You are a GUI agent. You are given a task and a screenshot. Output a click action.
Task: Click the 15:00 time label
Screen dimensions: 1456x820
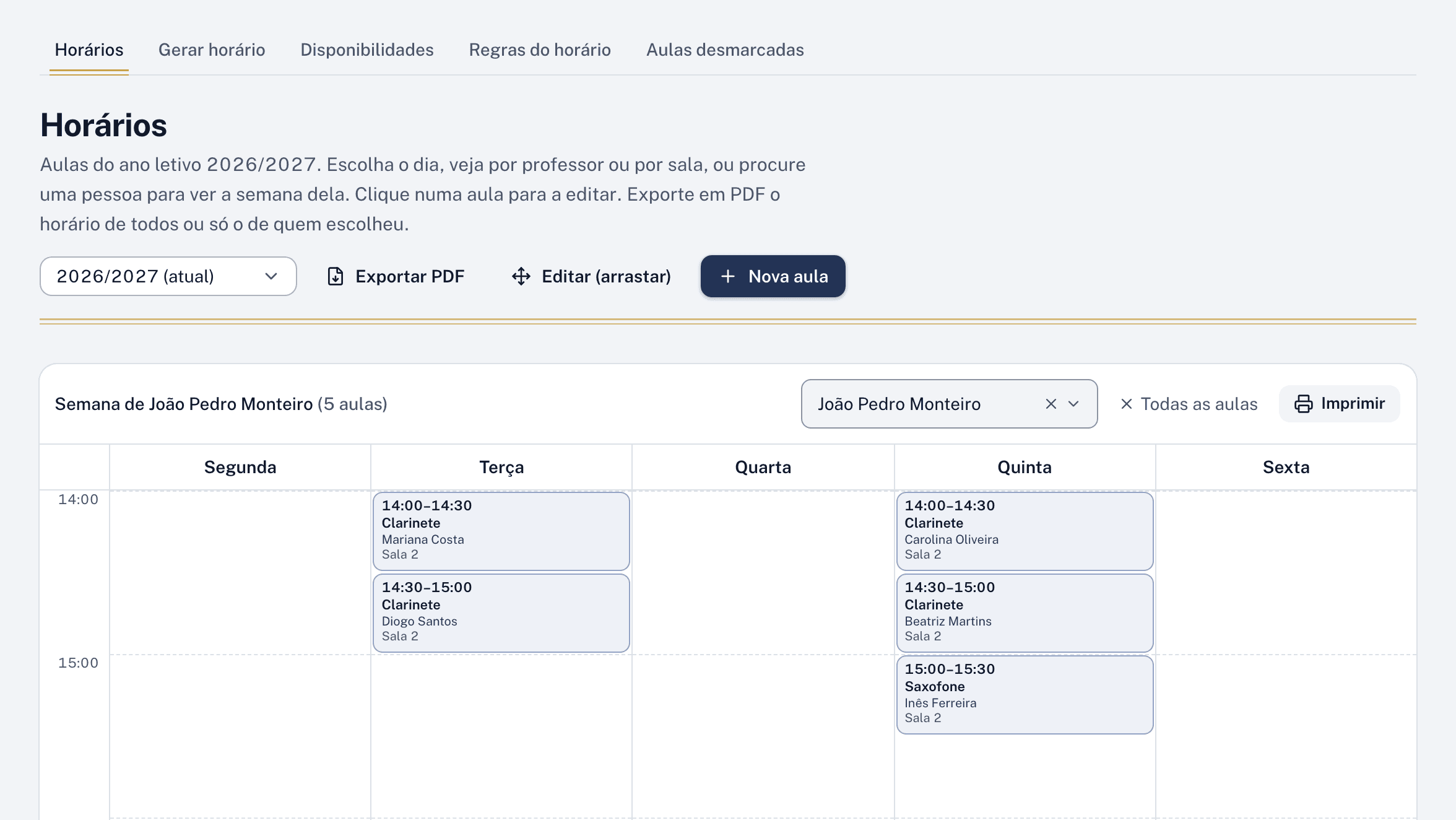pos(78,663)
